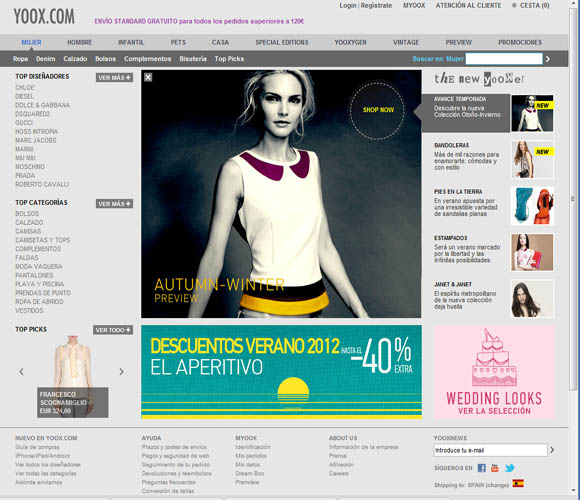
Task: Open the Twitter bird icon
Action: (x=509, y=468)
